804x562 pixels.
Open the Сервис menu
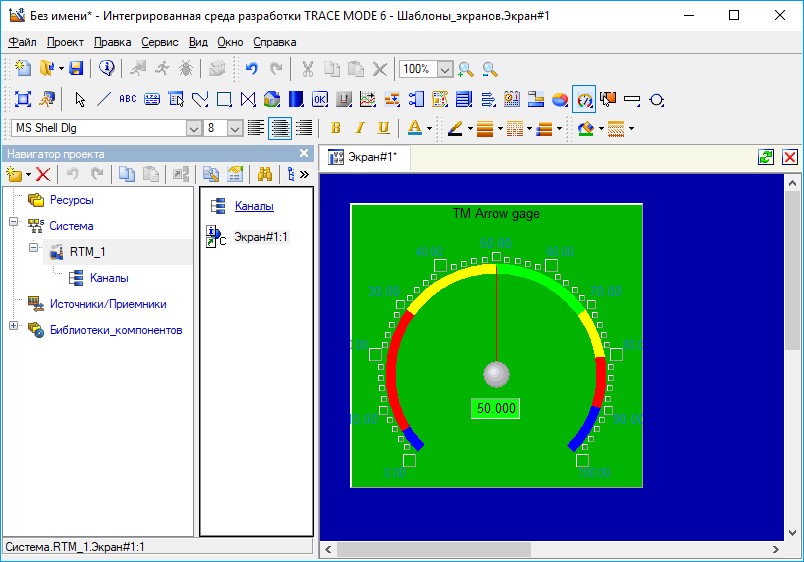point(160,42)
